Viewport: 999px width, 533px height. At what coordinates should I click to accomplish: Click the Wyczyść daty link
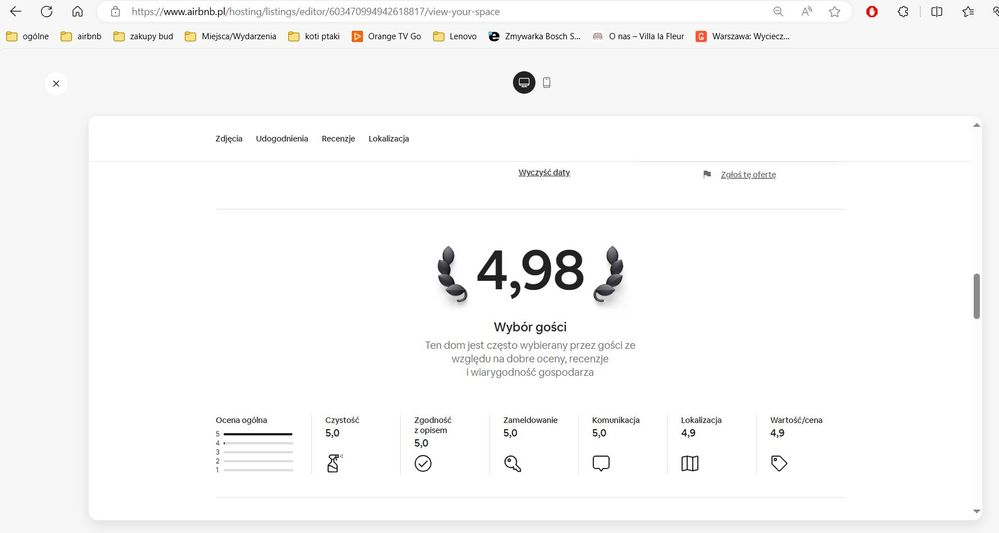[544, 173]
